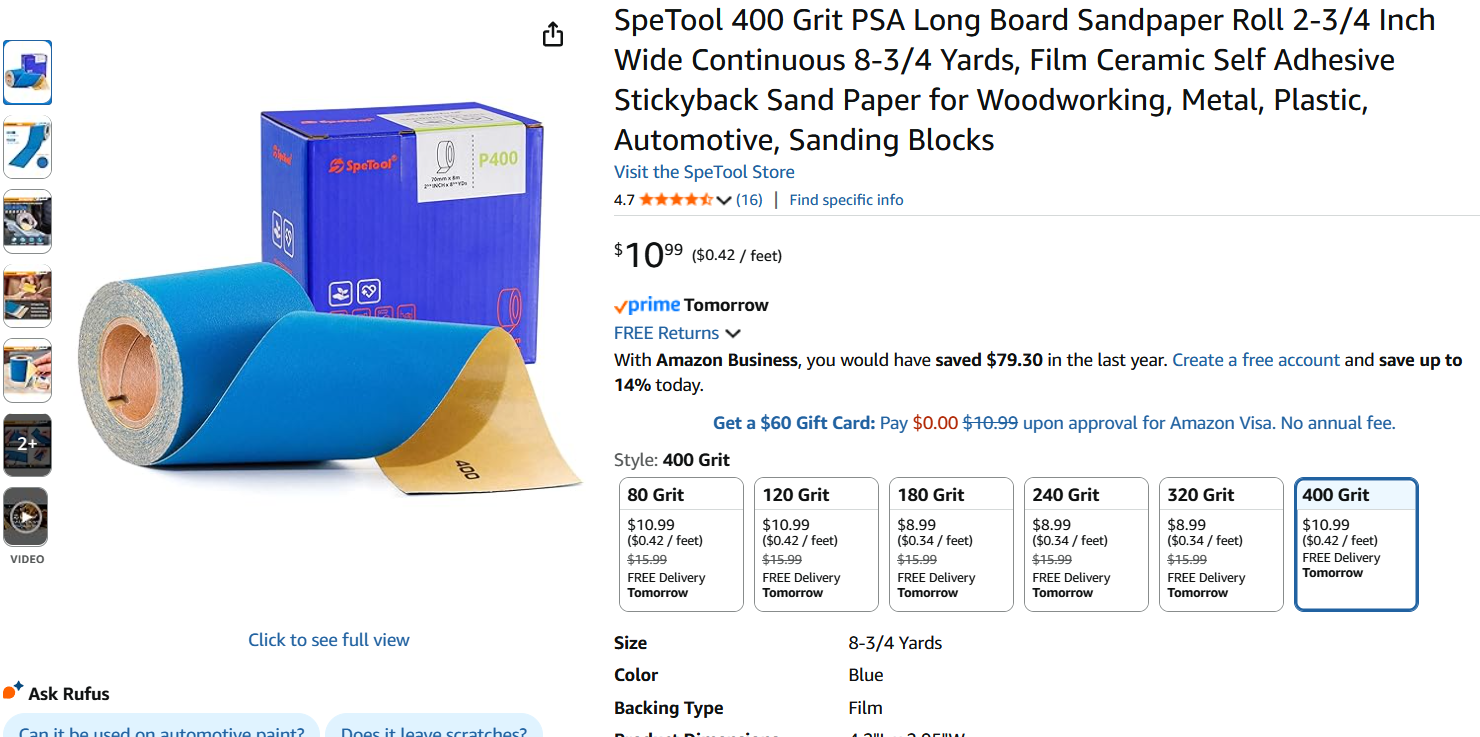
Task: Choose the 320 Grit style option
Action: pyautogui.click(x=1221, y=544)
